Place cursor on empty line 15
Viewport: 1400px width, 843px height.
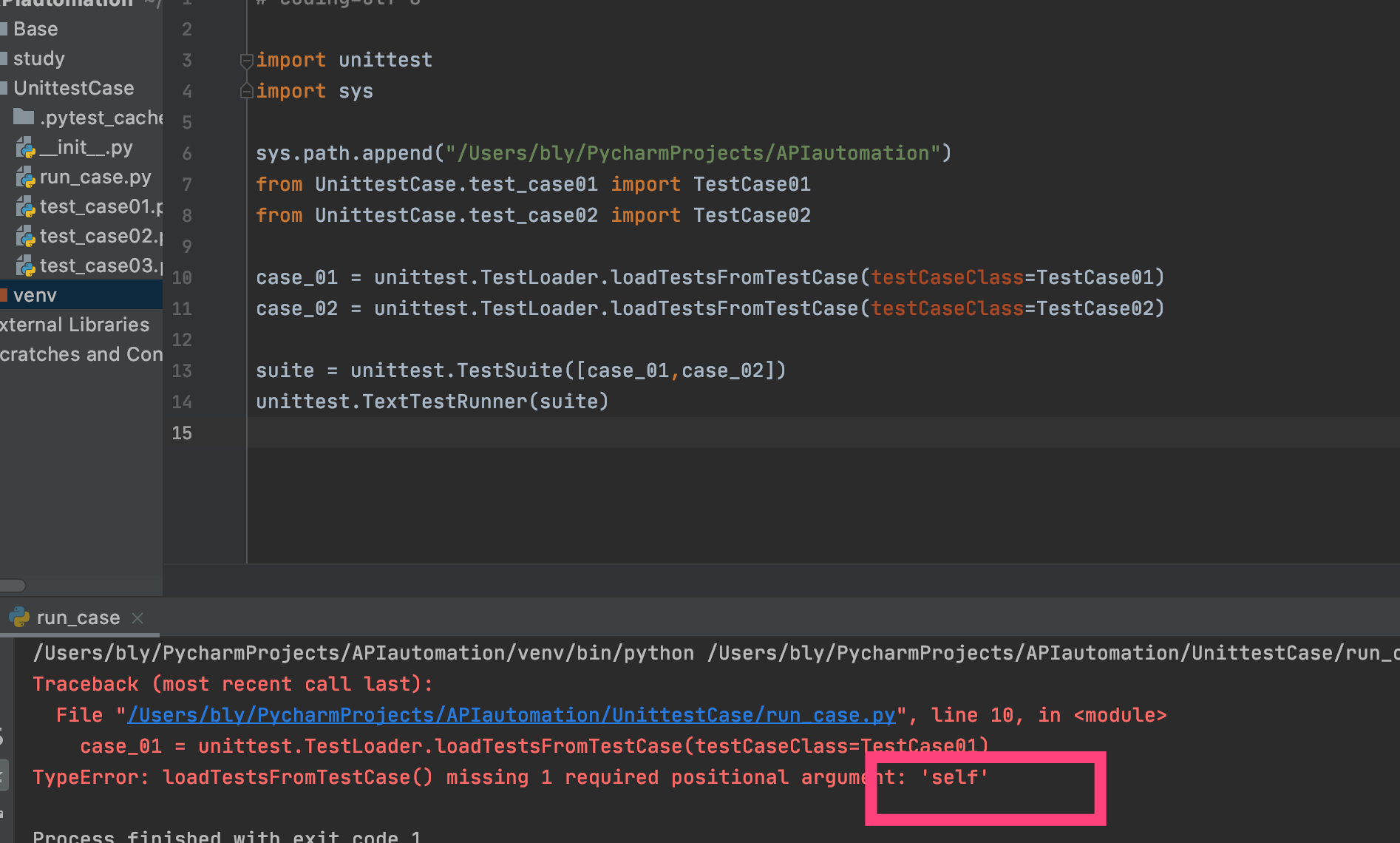point(823,433)
